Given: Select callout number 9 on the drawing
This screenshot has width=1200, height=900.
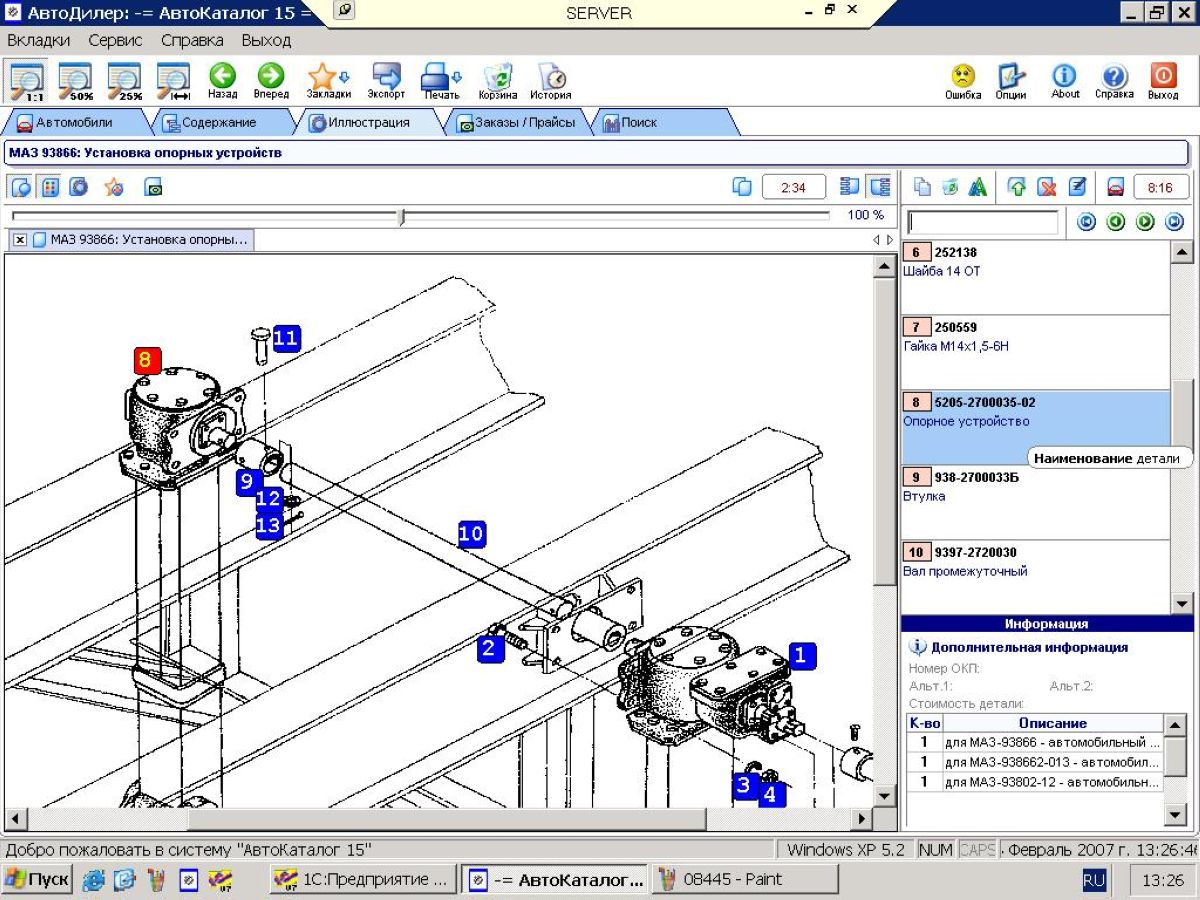Looking at the screenshot, I should click(x=247, y=482).
